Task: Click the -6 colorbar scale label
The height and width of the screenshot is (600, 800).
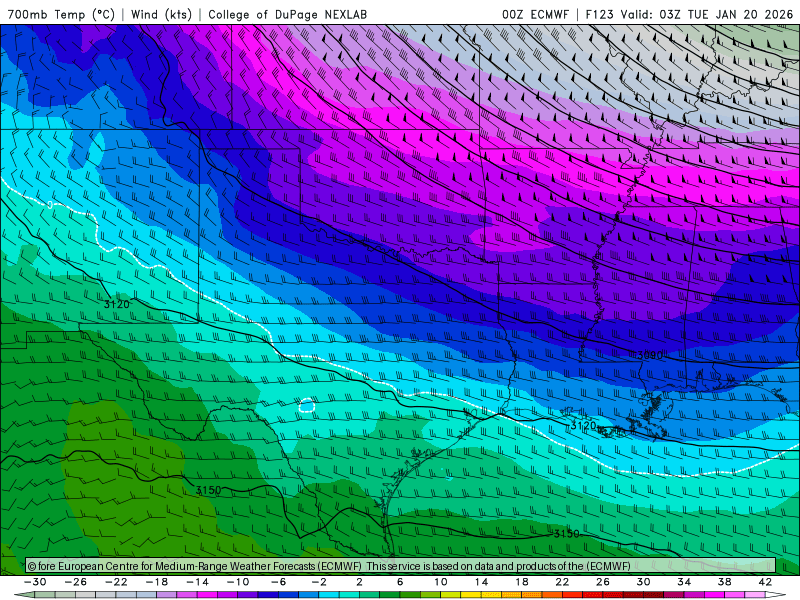Action: click(x=279, y=582)
